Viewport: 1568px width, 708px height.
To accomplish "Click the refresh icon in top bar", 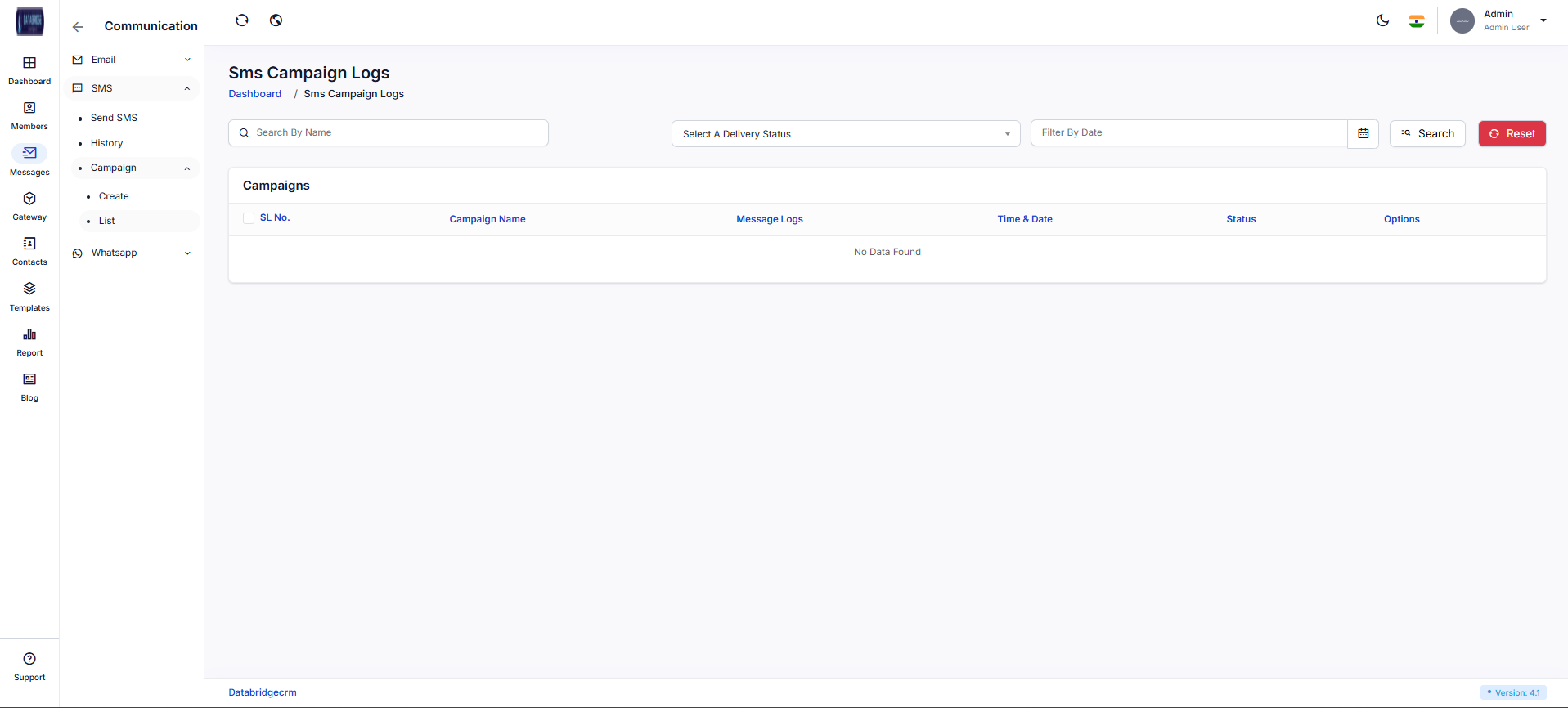I will (x=242, y=20).
